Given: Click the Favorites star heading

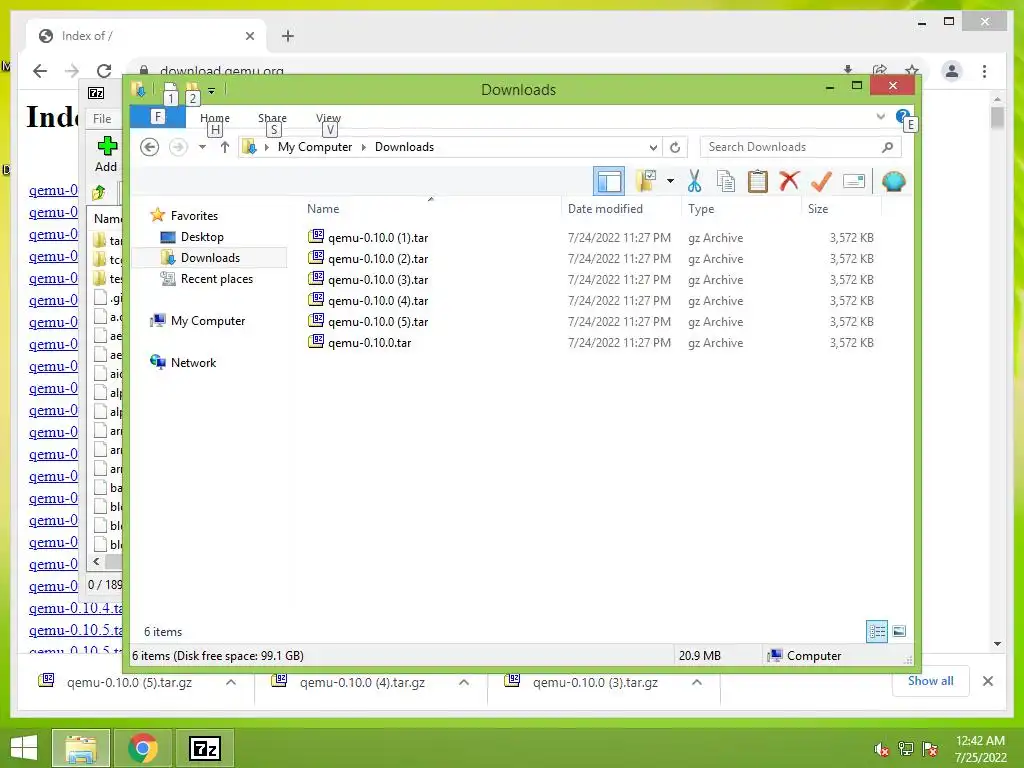Looking at the screenshot, I should tap(194, 216).
